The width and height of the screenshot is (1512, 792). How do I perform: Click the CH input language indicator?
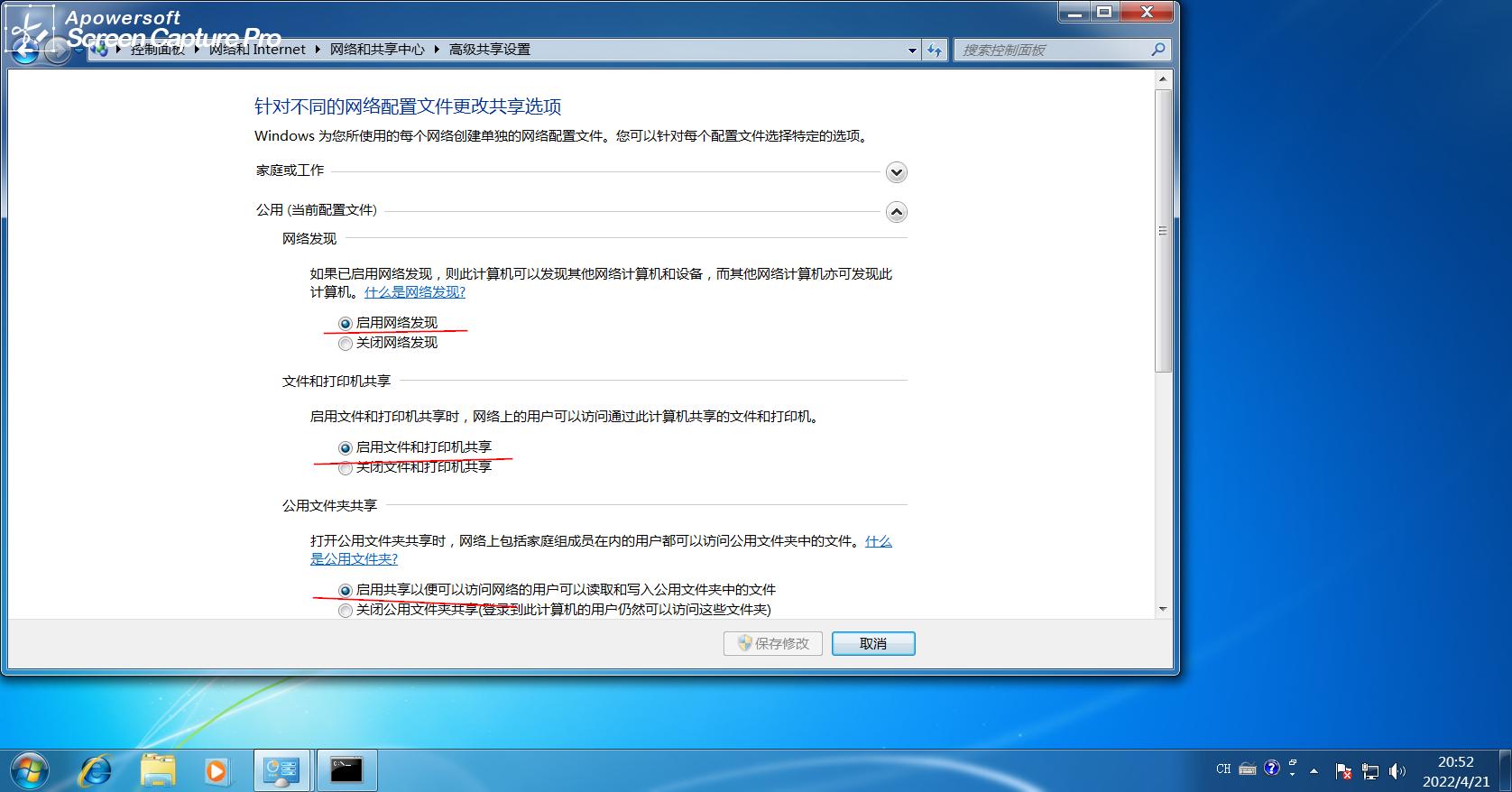1223,769
